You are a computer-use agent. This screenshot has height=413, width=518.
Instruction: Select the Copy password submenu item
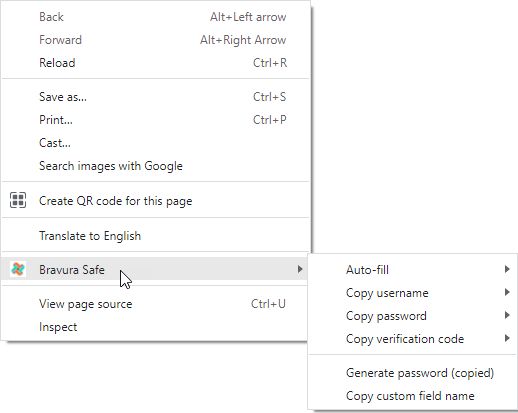coord(412,316)
